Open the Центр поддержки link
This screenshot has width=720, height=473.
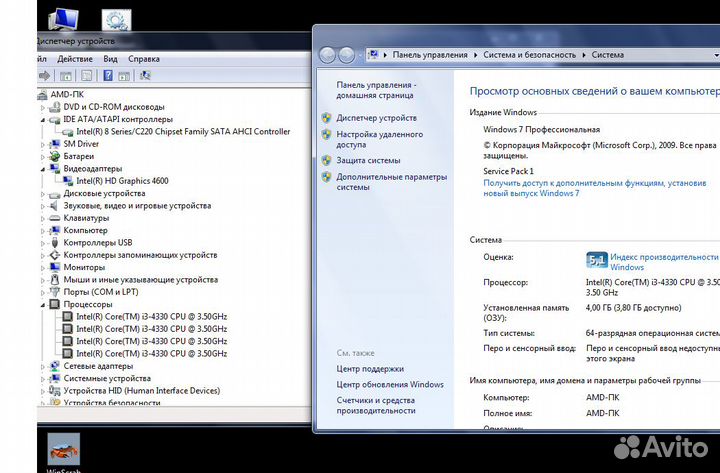(x=370, y=369)
